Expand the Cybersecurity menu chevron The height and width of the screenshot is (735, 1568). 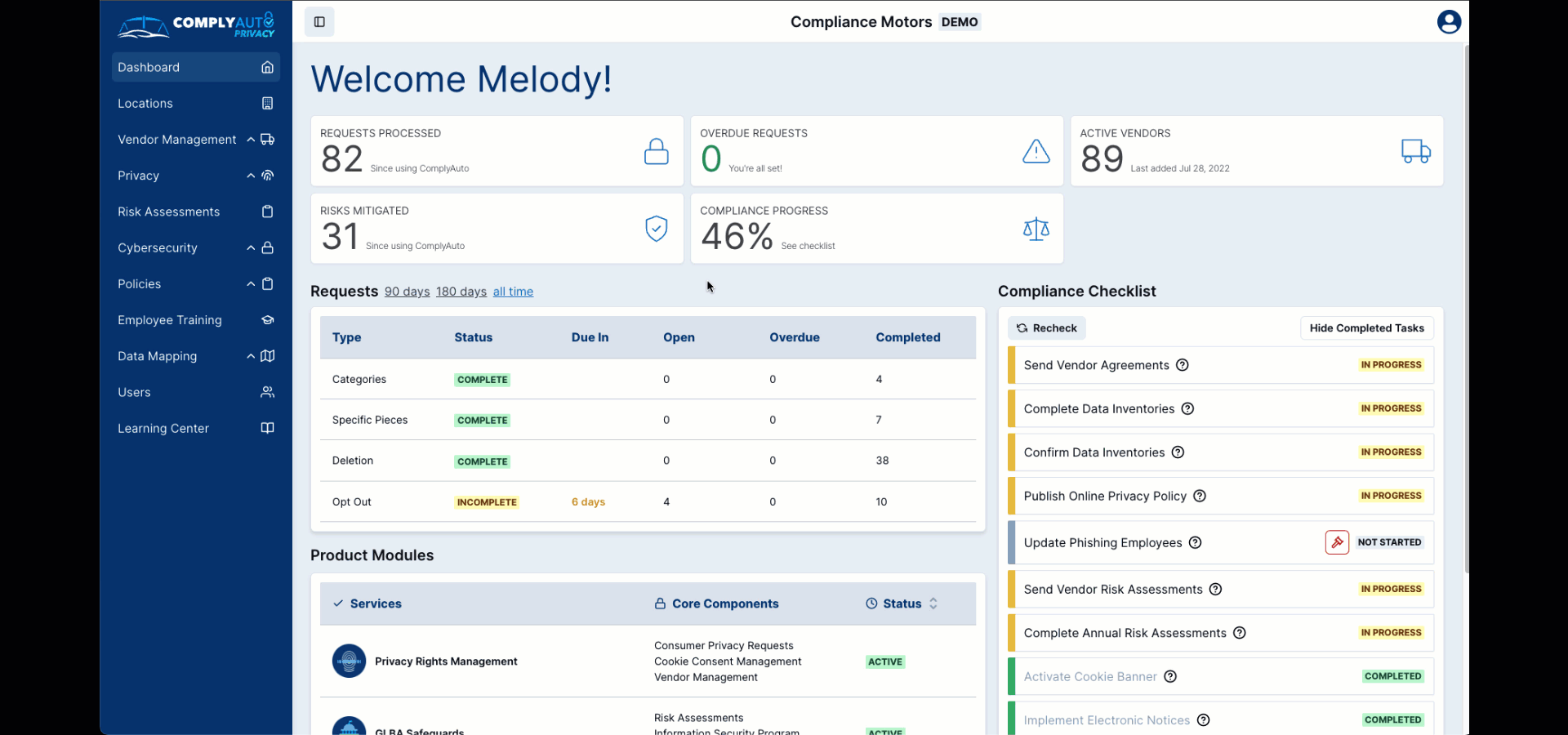pos(251,247)
